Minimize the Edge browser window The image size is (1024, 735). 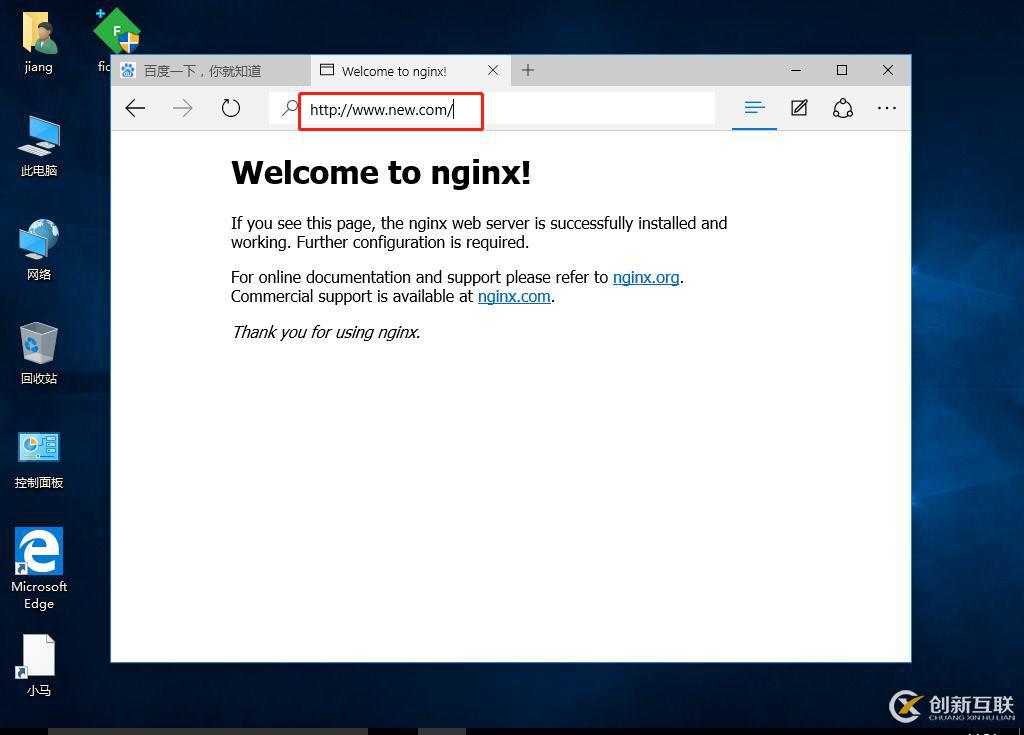click(x=795, y=70)
